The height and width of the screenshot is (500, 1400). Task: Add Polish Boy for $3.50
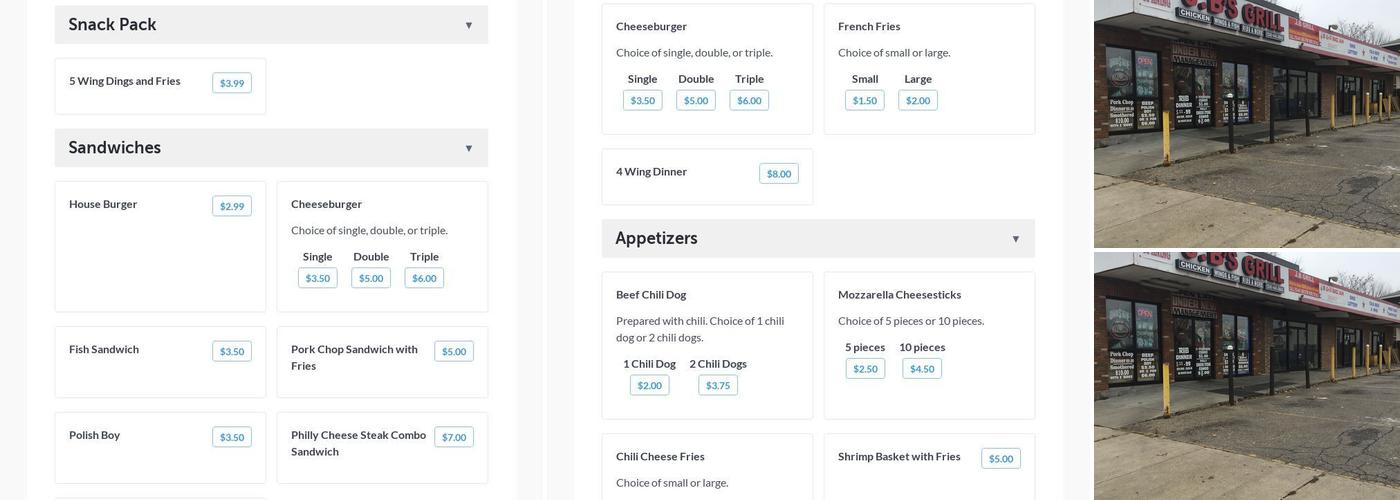(232, 437)
